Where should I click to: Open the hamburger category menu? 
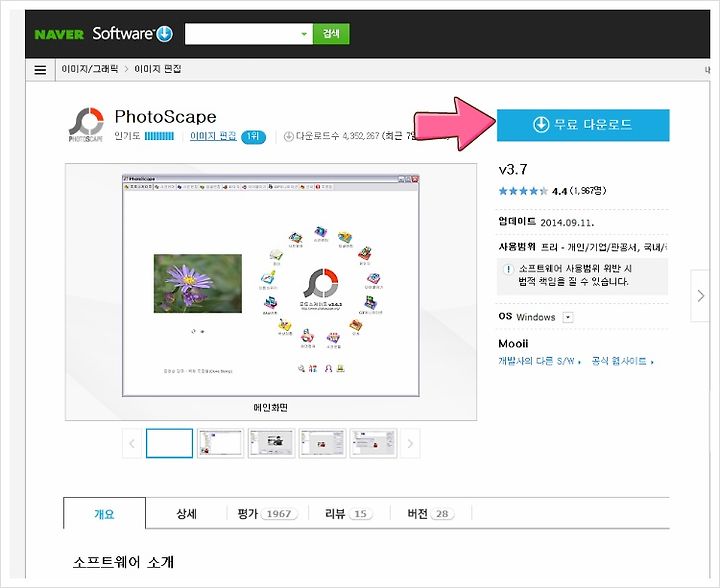(x=40, y=70)
